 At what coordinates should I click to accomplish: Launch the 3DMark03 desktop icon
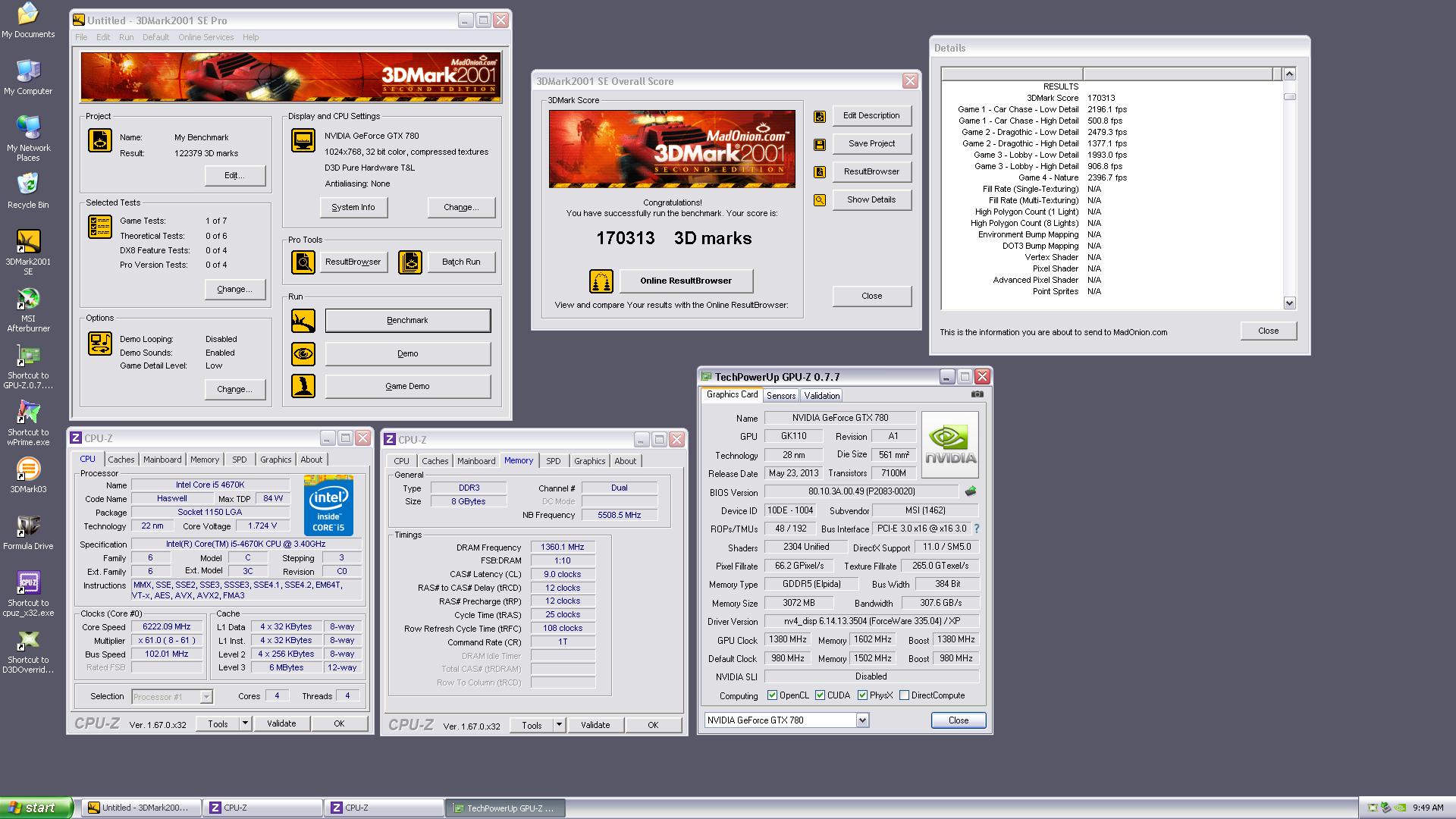tap(28, 475)
